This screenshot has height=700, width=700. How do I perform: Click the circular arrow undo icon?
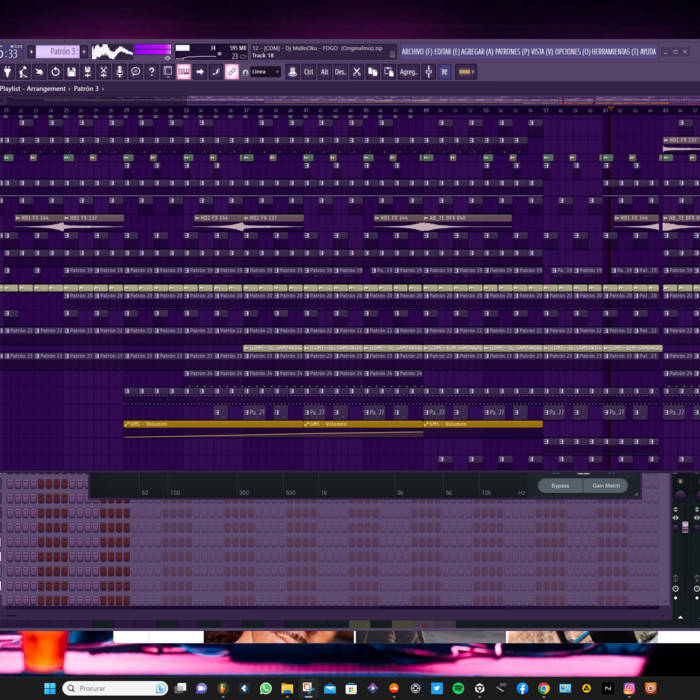tap(55, 72)
